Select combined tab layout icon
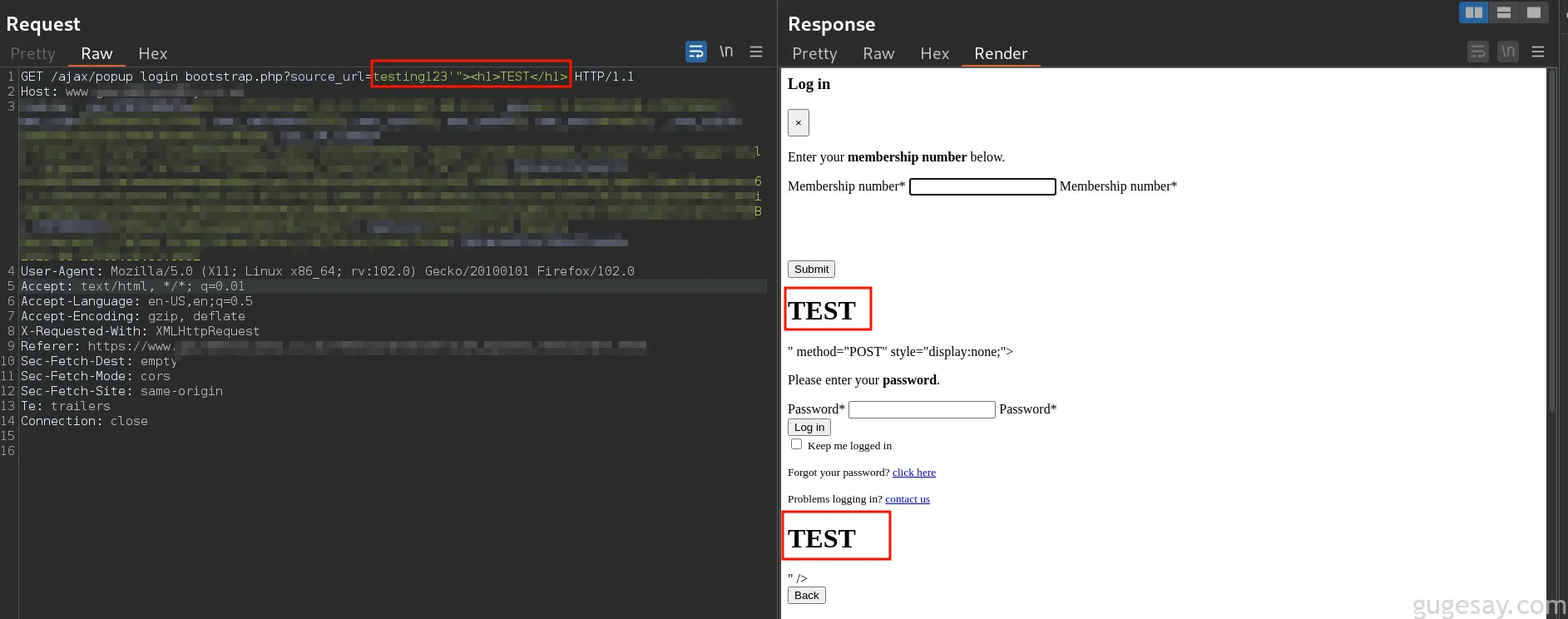The image size is (1568, 619). (1534, 12)
